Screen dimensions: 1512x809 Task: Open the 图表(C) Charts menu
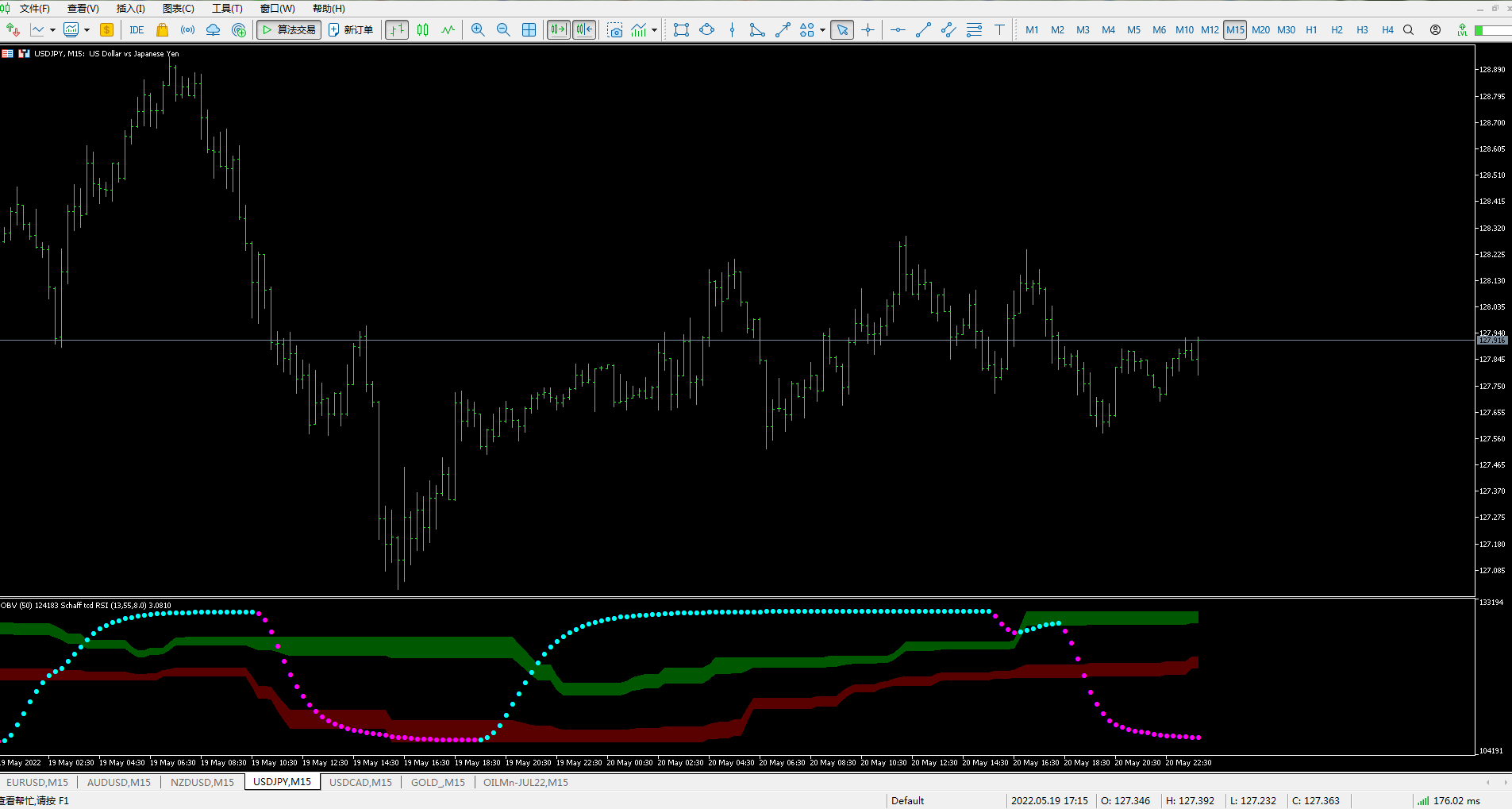pyautogui.click(x=179, y=9)
